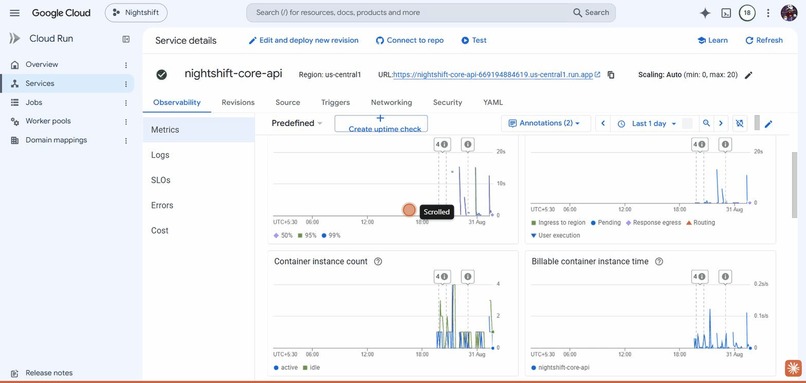
Task: Open the more options for Domain mappings
Action: click(126, 140)
